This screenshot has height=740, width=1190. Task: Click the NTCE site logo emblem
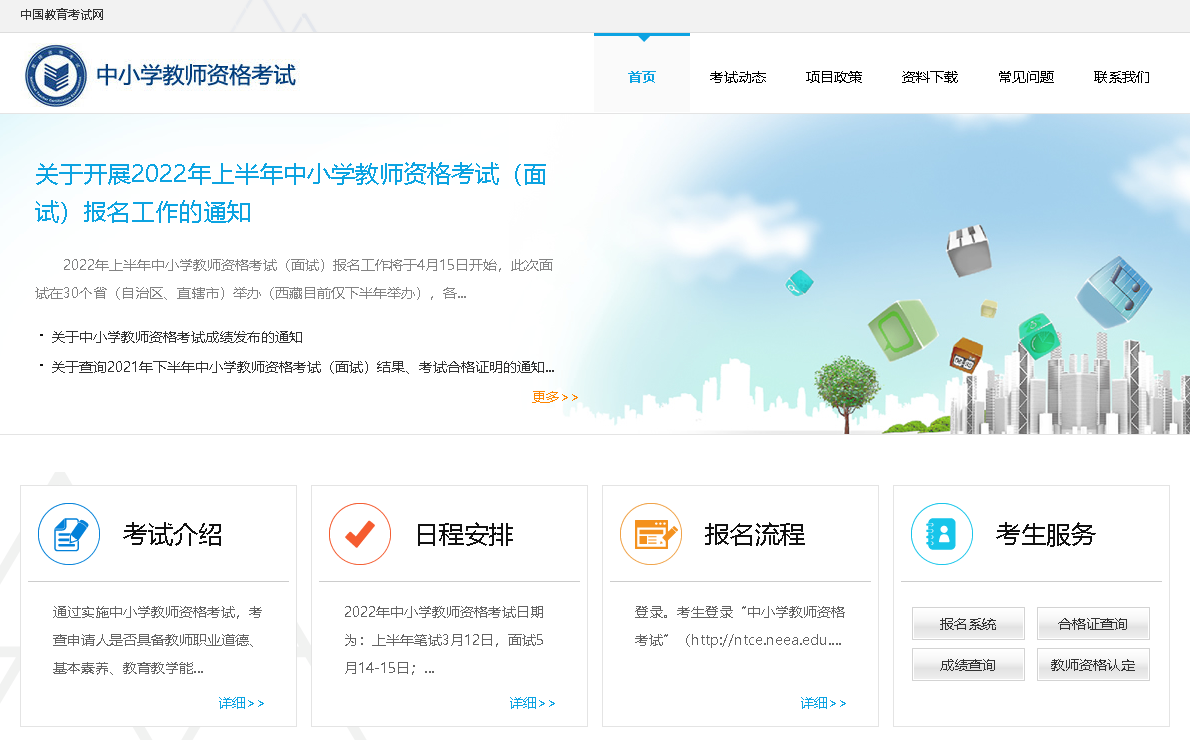(56, 76)
